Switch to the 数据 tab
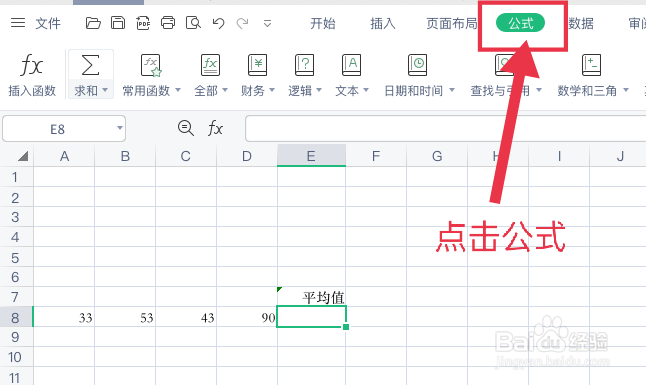The image size is (646, 385). point(581,23)
